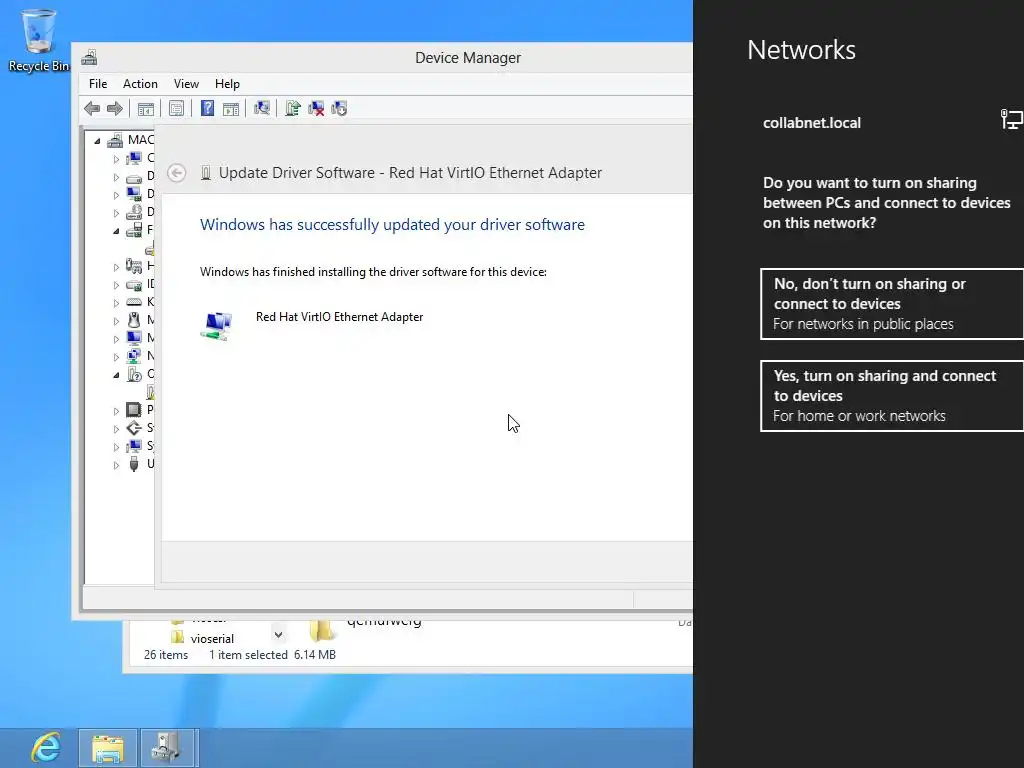Expand the Disk drives node arrow
Image resolution: width=1024 pixels, height=768 pixels.
(x=116, y=177)
